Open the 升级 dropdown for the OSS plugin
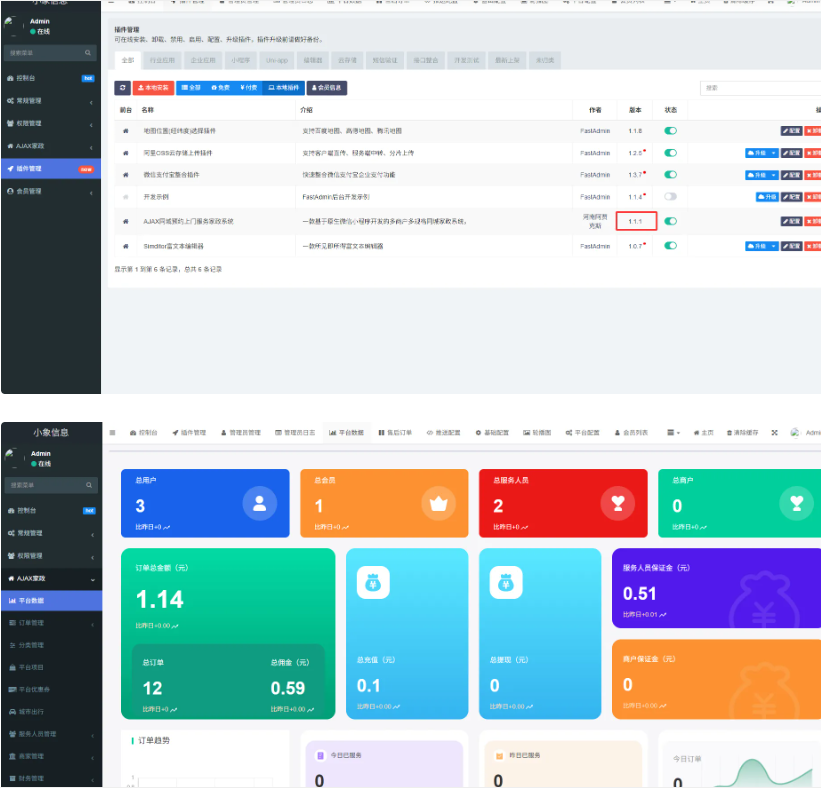The width and height of the screenshot is (821, 791). (773, 153)
